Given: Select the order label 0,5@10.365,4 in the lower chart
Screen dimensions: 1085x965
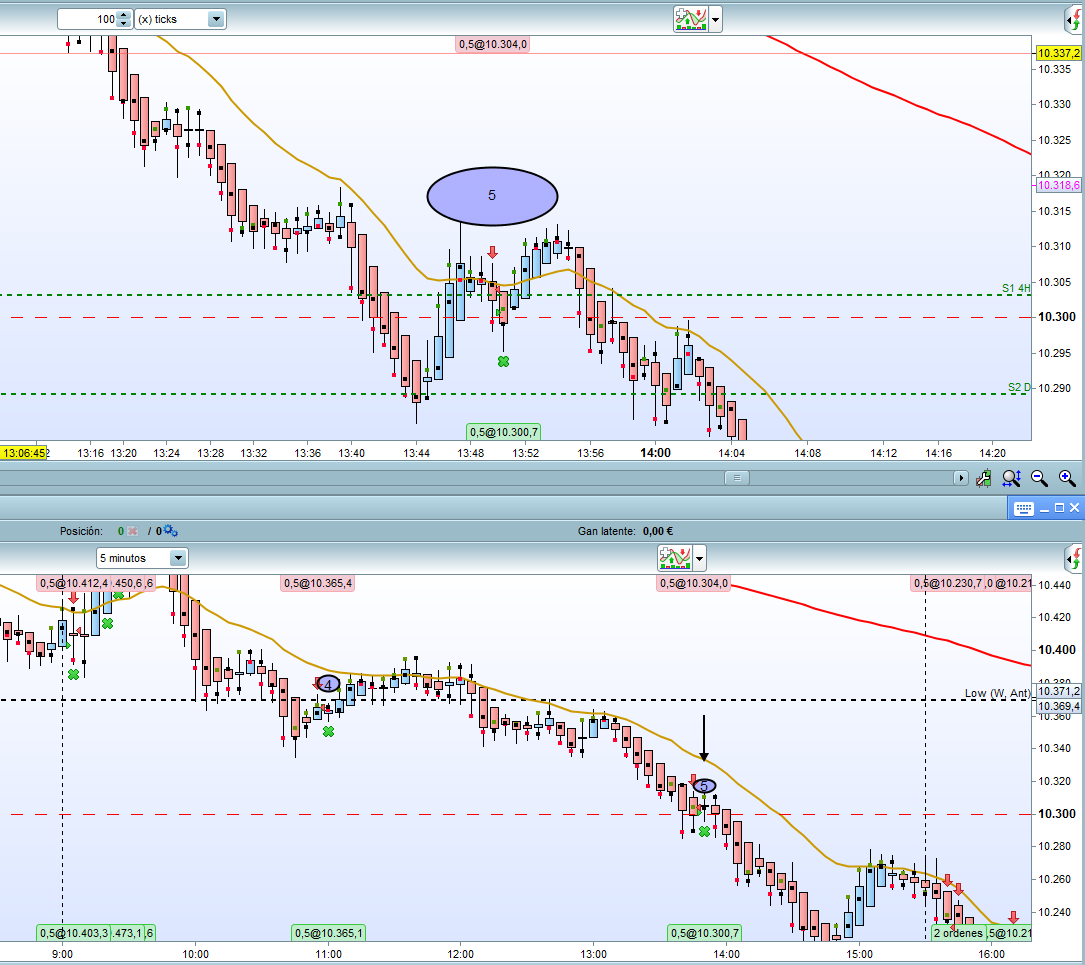Looking at the screenshot, I should pos(318,583).
